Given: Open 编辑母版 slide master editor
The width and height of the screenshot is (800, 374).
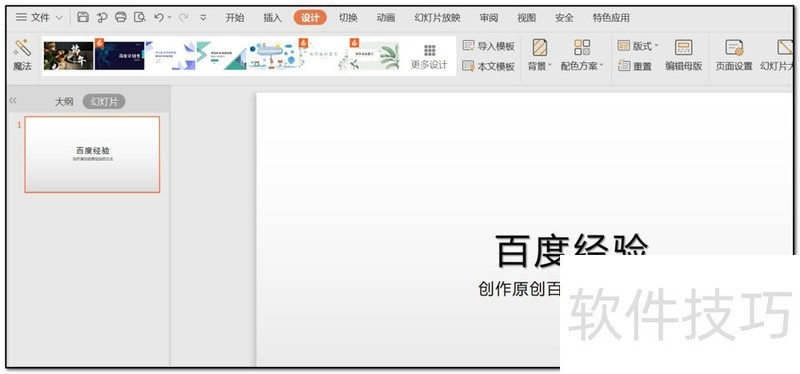Looking at the screenshot, I should (x=683, y=55).
